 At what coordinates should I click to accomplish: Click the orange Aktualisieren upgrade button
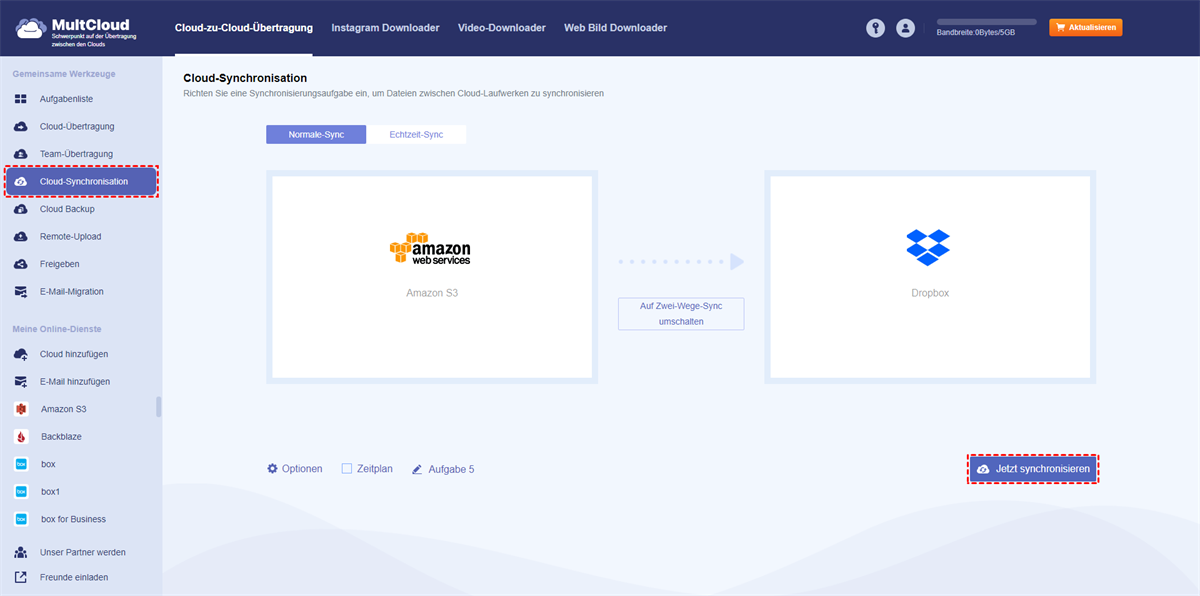(x=1085, y=27)
